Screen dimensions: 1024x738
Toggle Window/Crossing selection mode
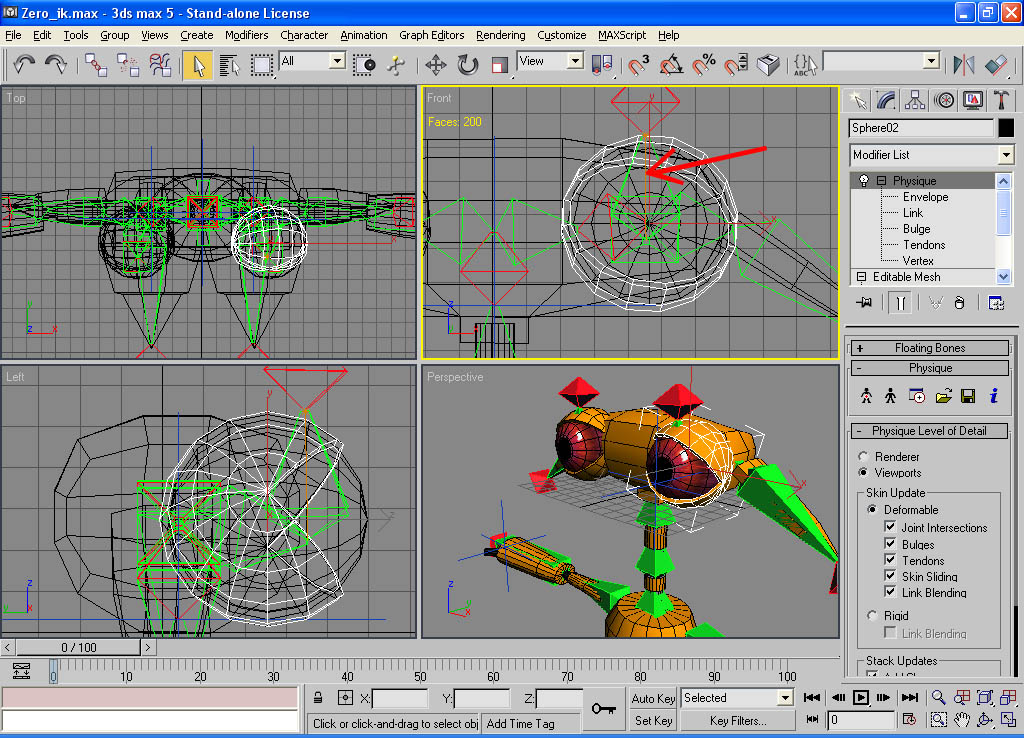tap(364, 65)
